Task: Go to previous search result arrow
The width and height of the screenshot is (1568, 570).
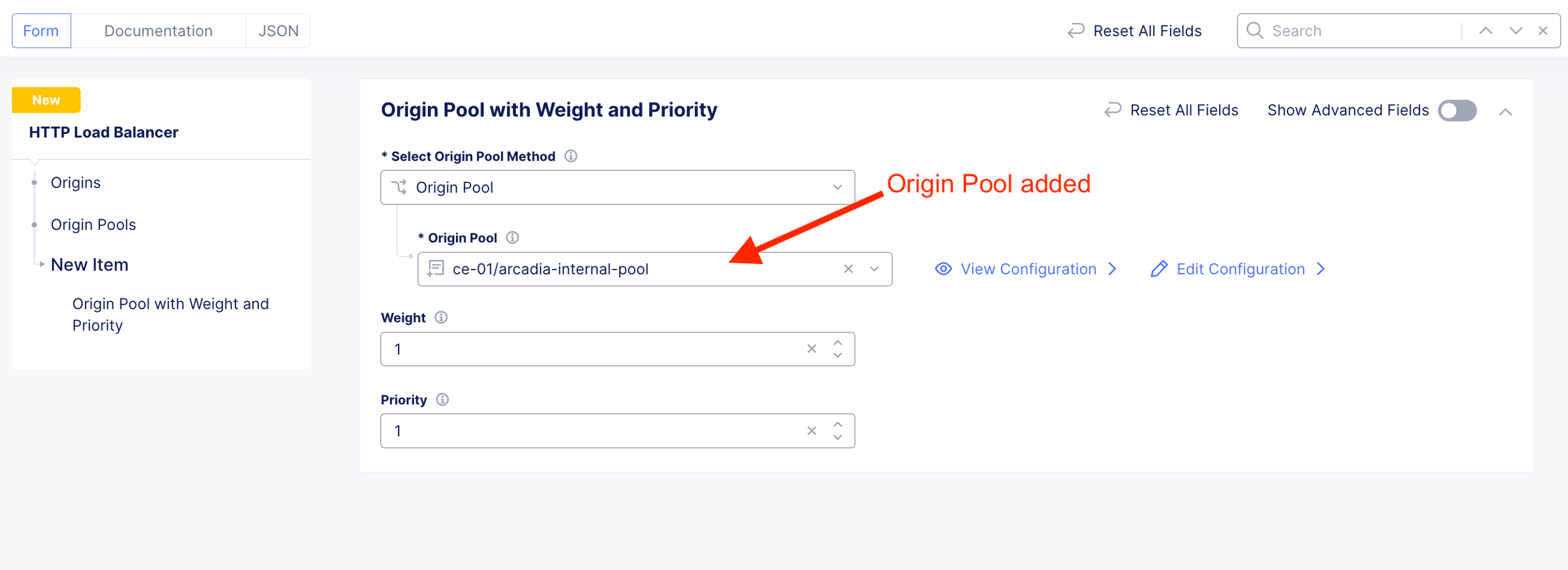Action: (x=1486, y=31)
